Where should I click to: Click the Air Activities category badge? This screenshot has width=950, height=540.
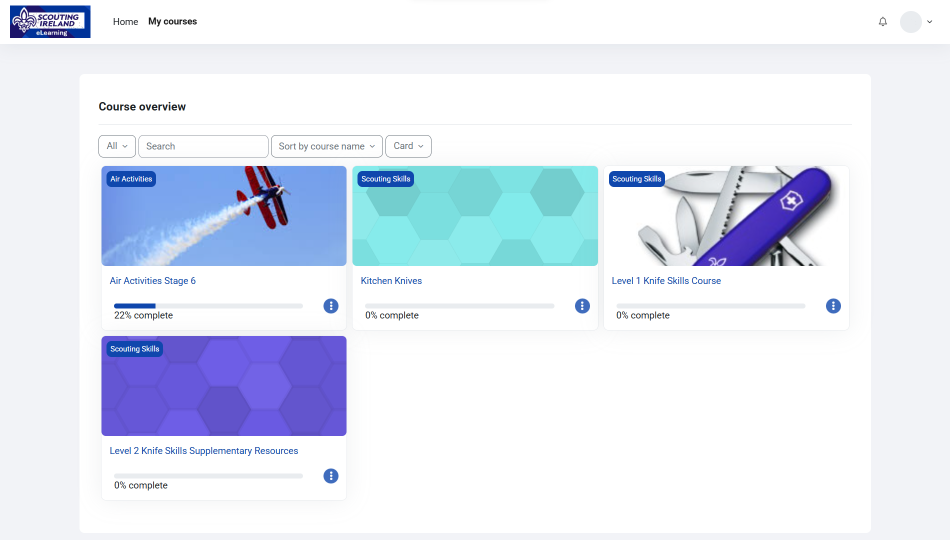tap(131, 179)
